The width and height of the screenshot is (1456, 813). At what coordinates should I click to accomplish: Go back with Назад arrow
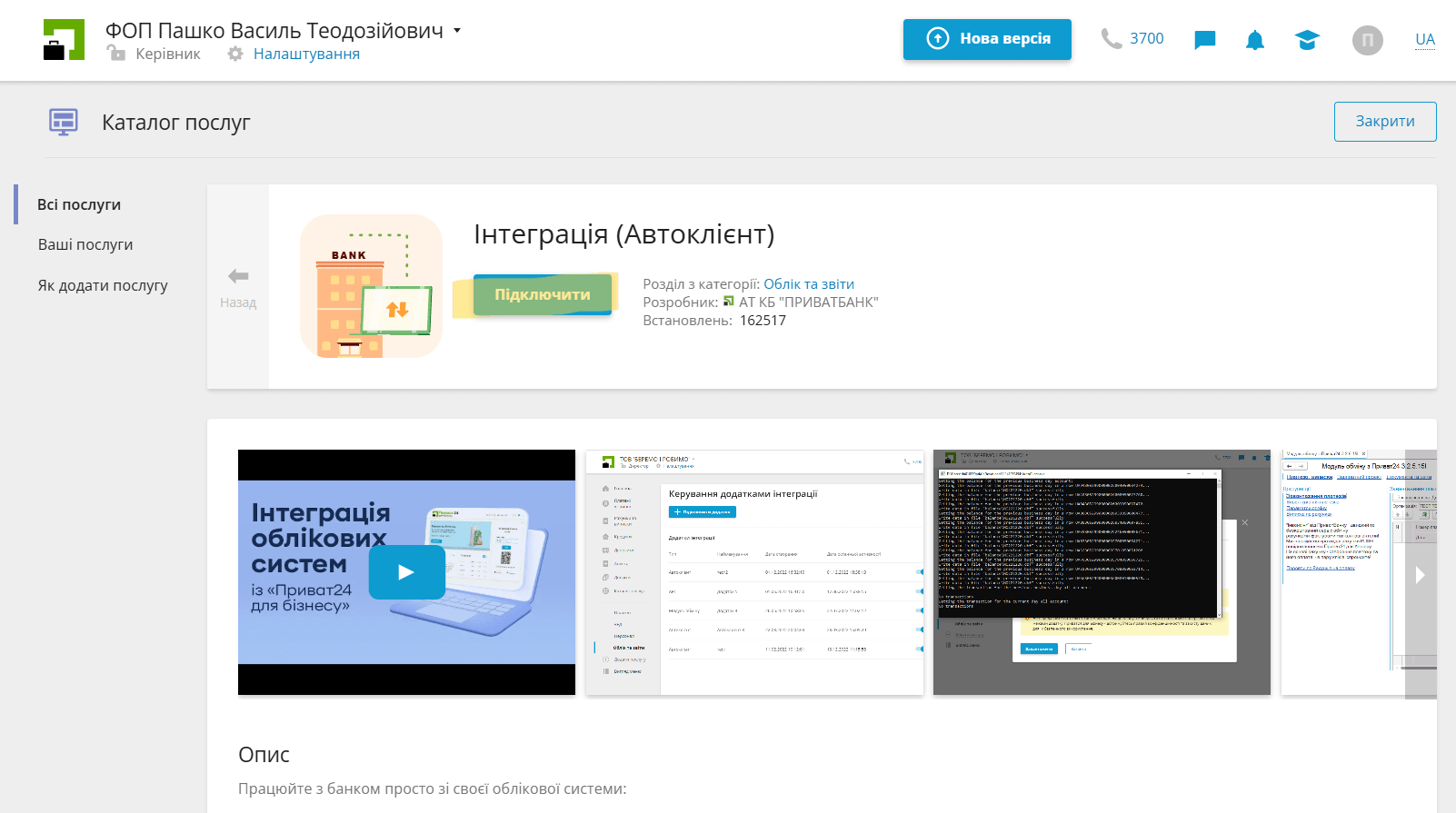[238, 287]
